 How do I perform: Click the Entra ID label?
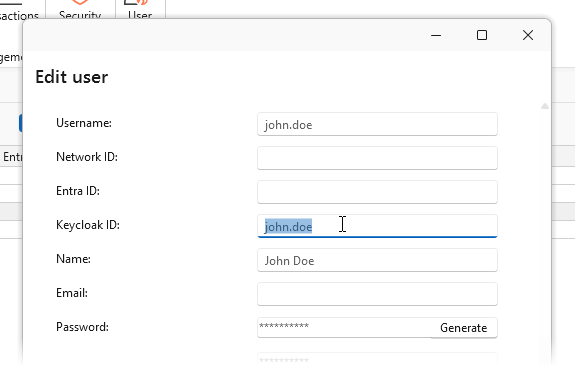[x=78, y=191]
